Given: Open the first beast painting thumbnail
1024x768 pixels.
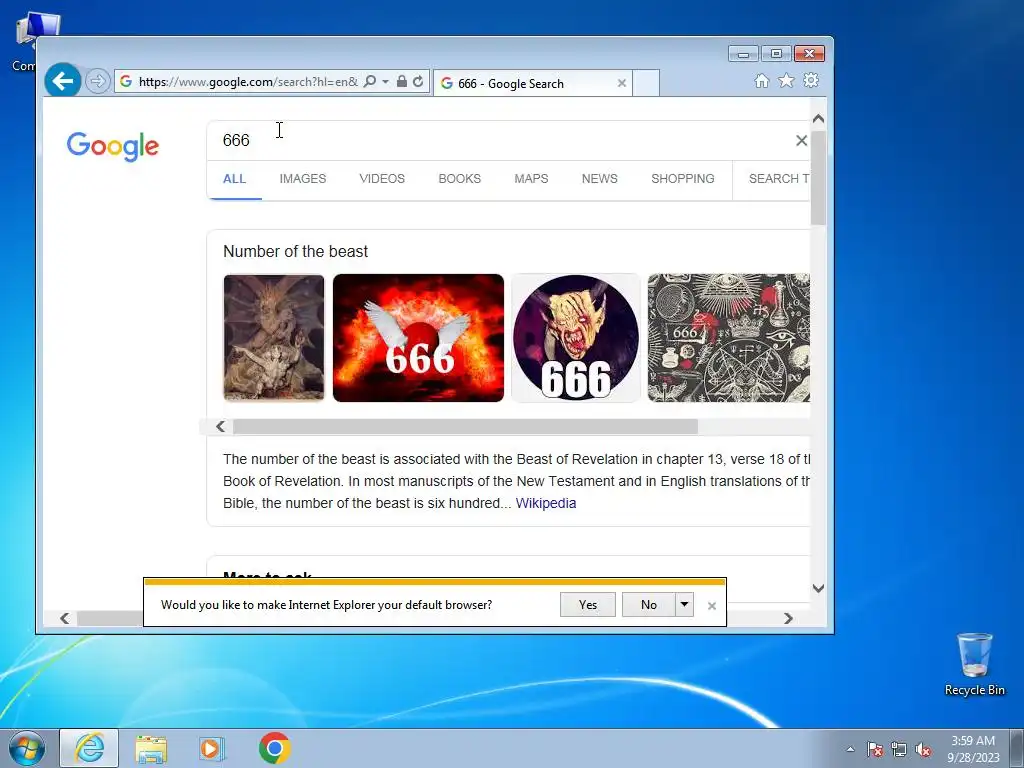Looking at the screenshot, I should [x=274, y=338].
